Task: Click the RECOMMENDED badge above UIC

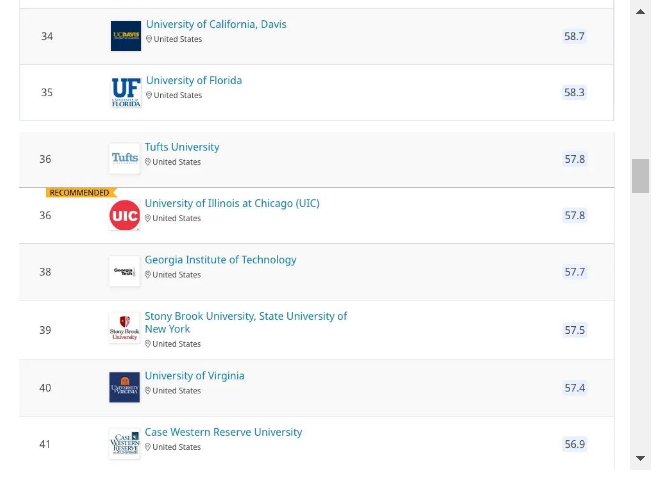Action: coord(80,193)
